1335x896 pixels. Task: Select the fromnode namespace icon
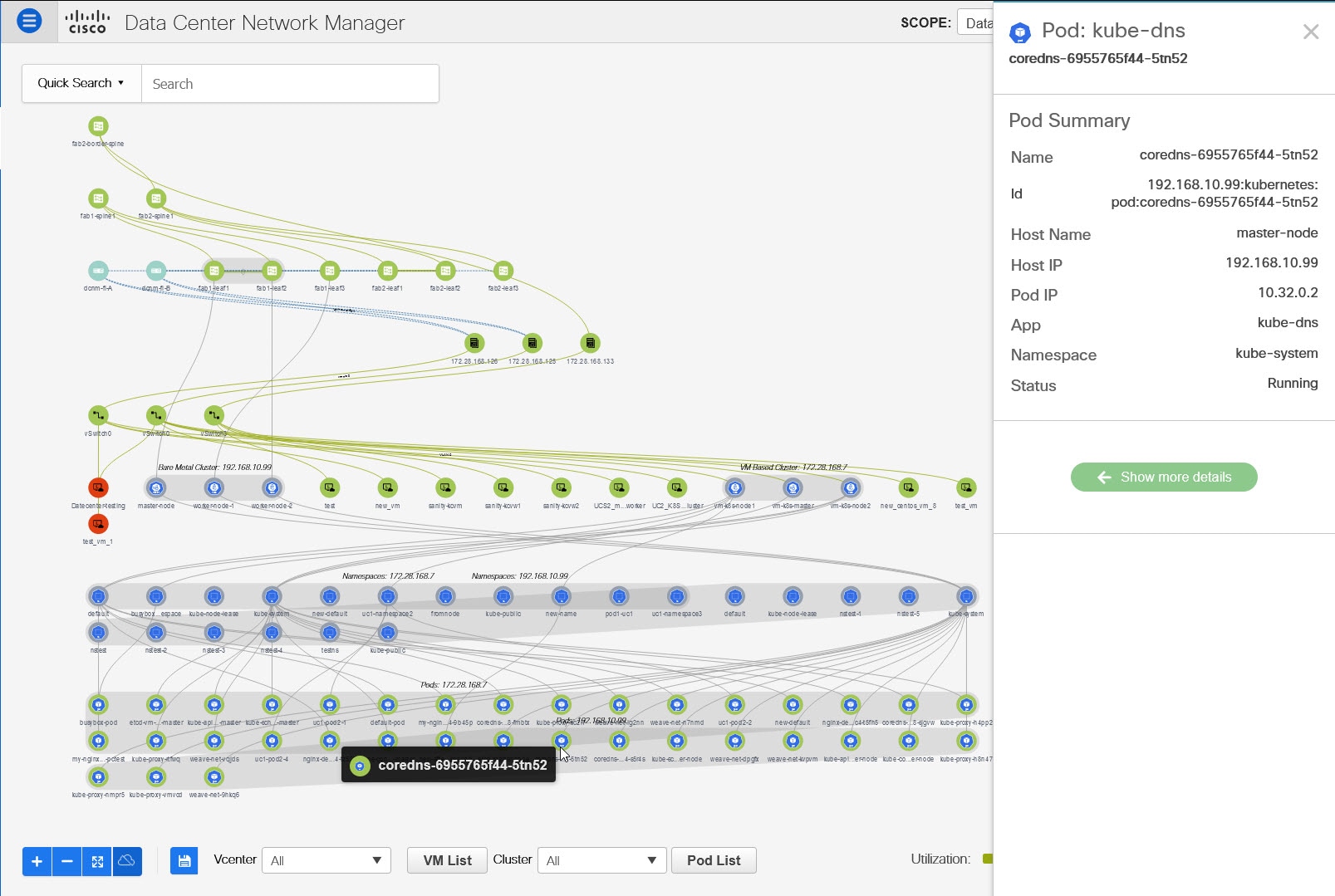point(445,596)
